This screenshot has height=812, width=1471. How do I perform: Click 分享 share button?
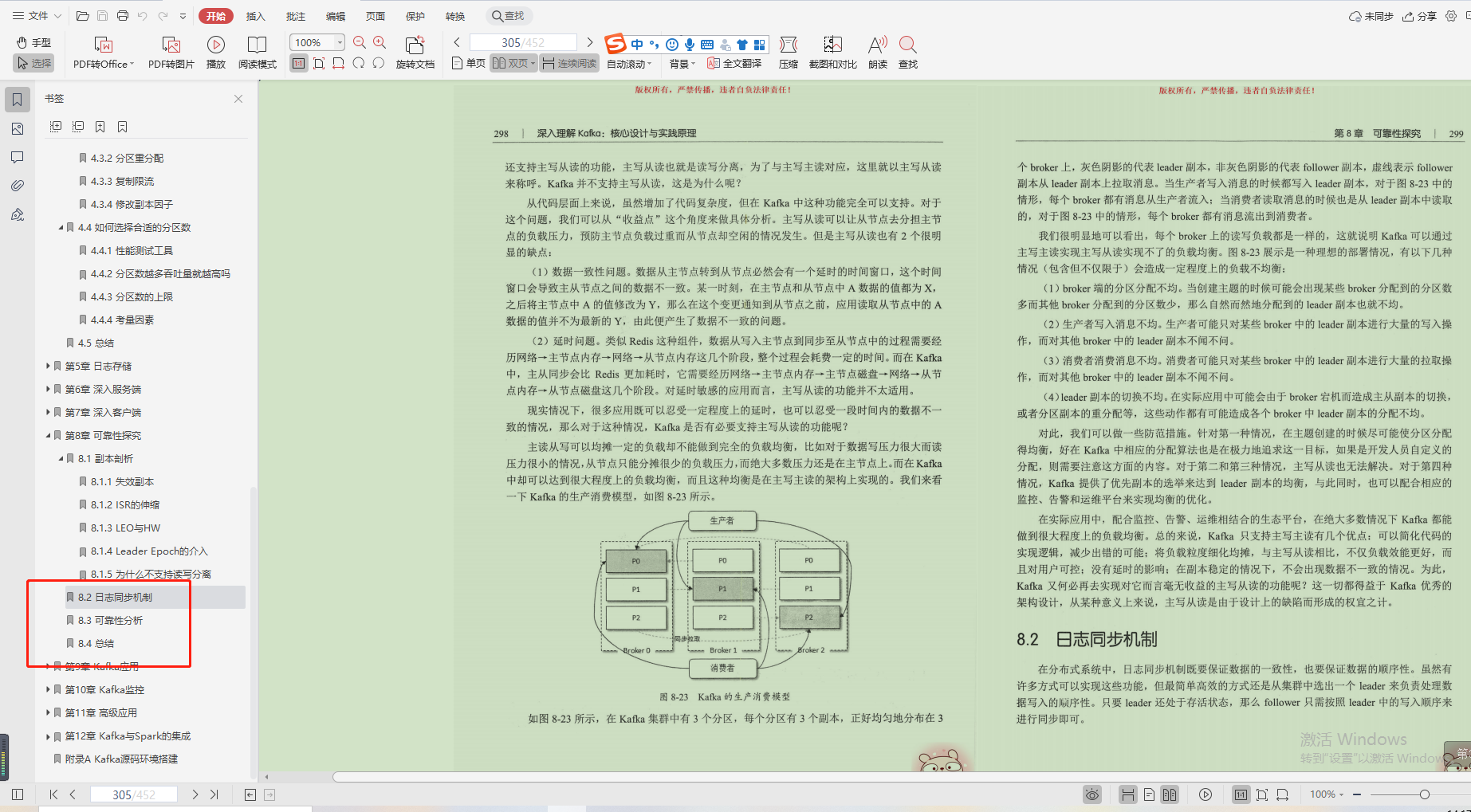(1419, 16)
